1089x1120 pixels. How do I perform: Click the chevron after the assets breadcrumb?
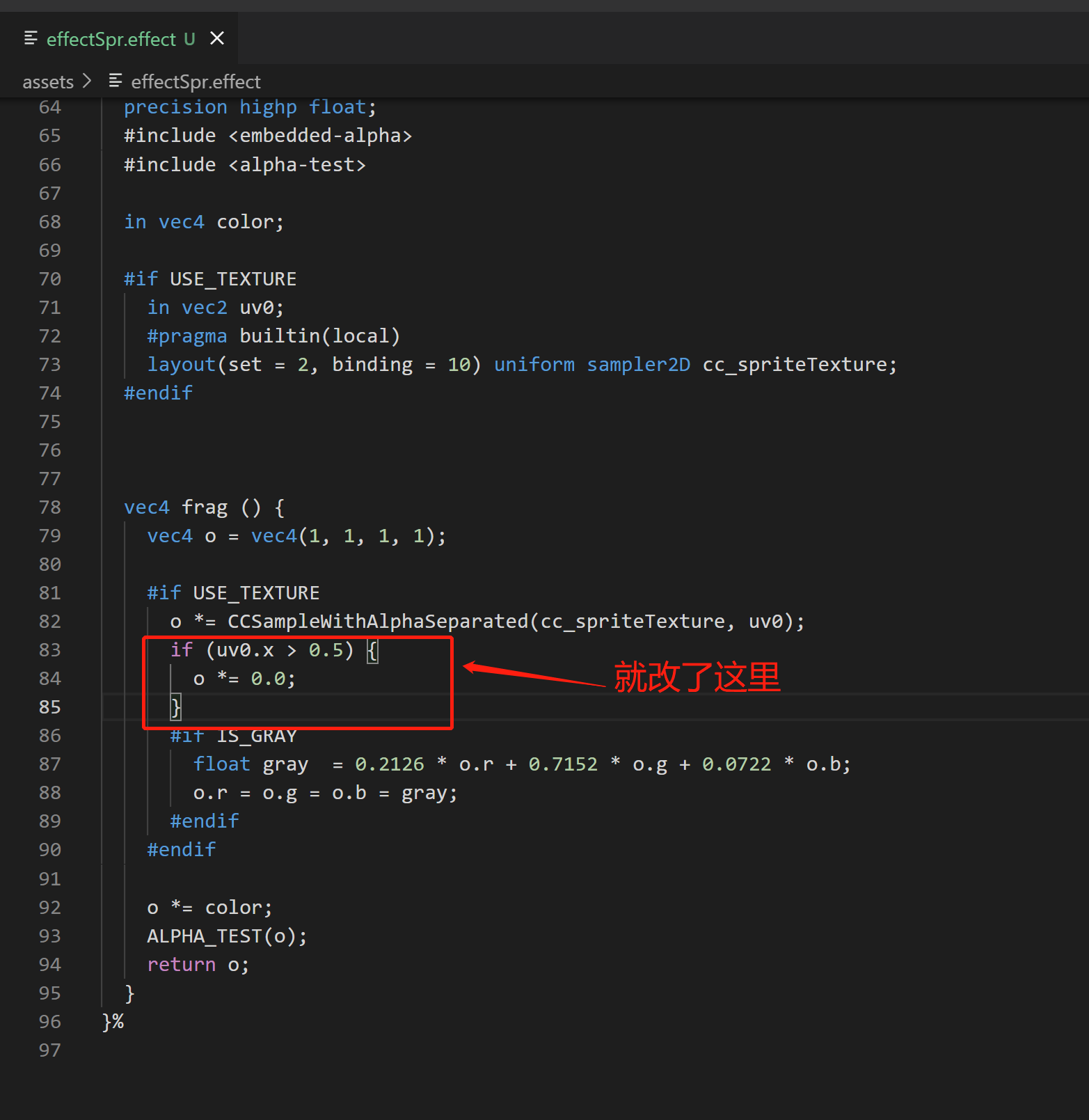pyautogui.click(x=87, y=81)
